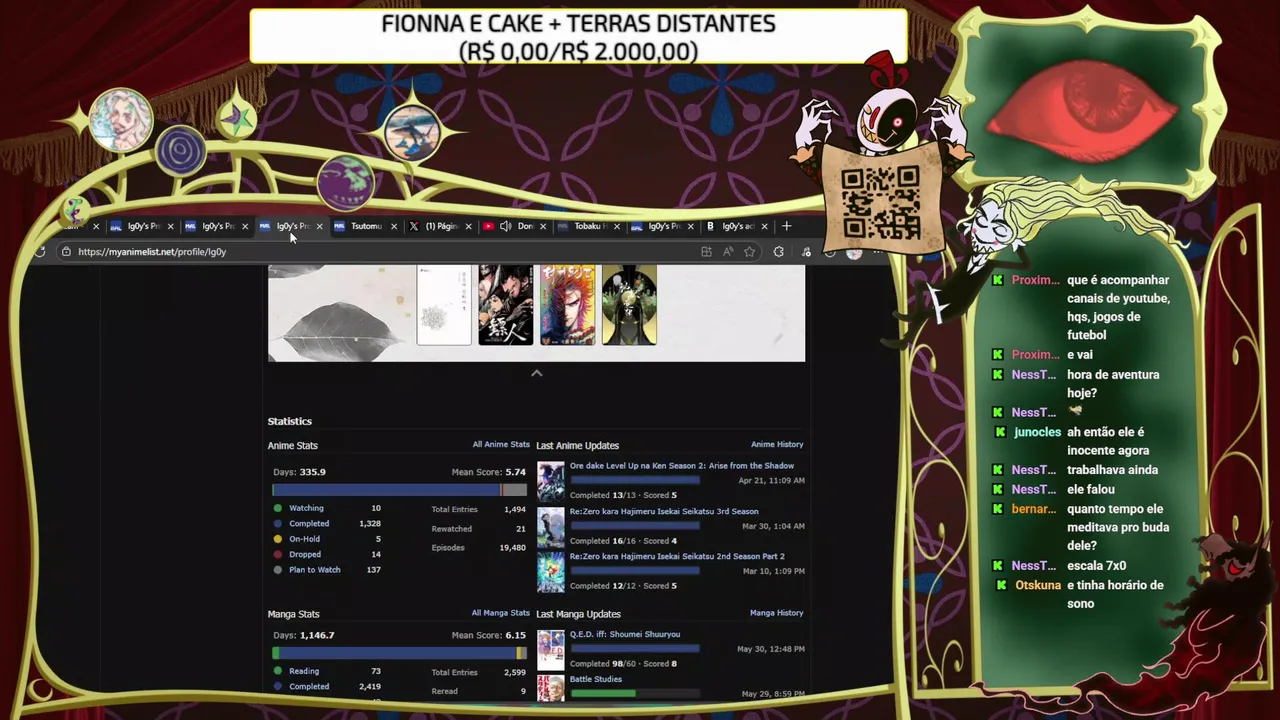Mute audio on the YouTube tab
Viewport: 1280px width, 720px height.
pyautogui.click(x=506, y=226)
